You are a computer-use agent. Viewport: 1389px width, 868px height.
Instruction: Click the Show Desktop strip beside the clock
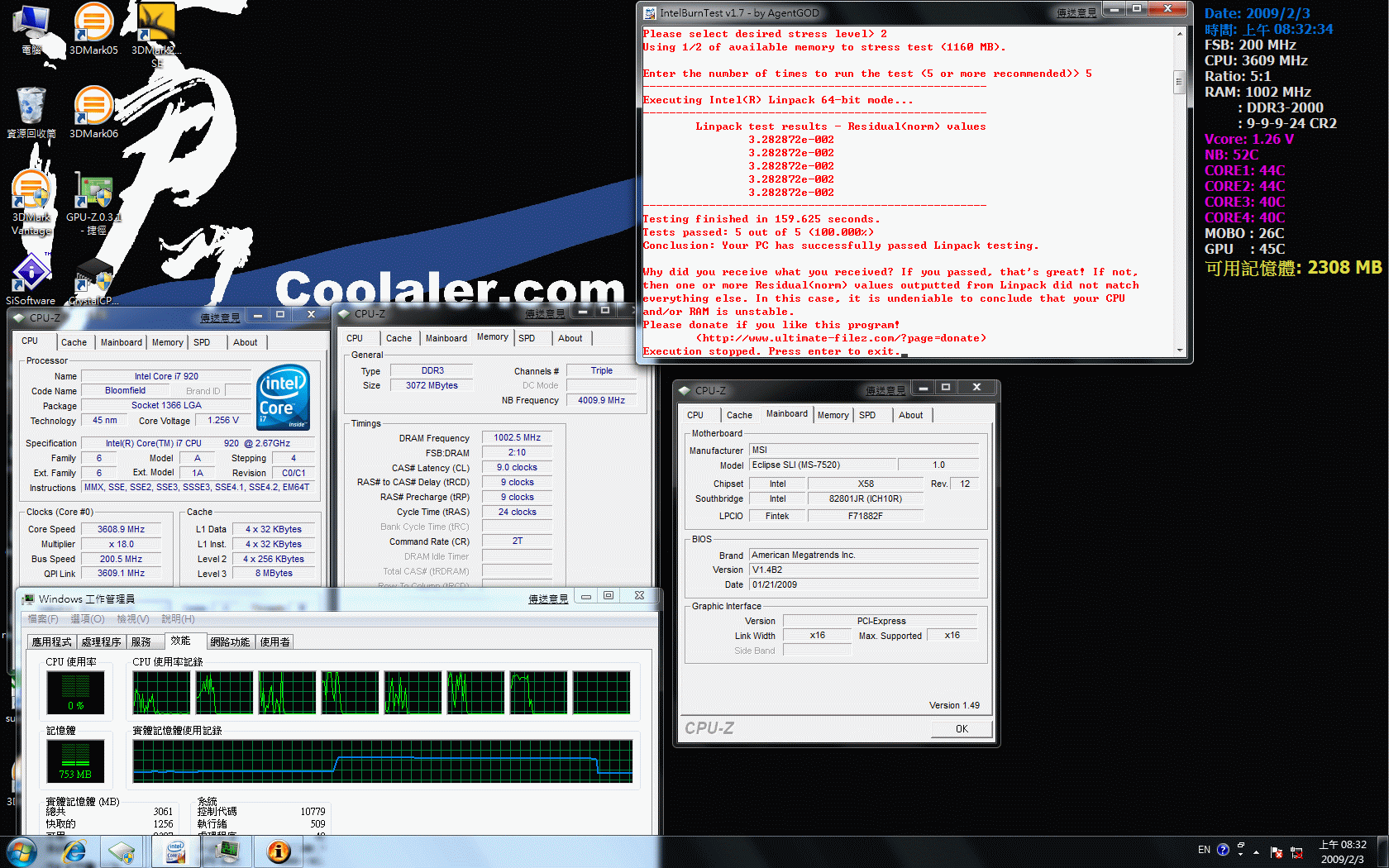pos(1382,852)
